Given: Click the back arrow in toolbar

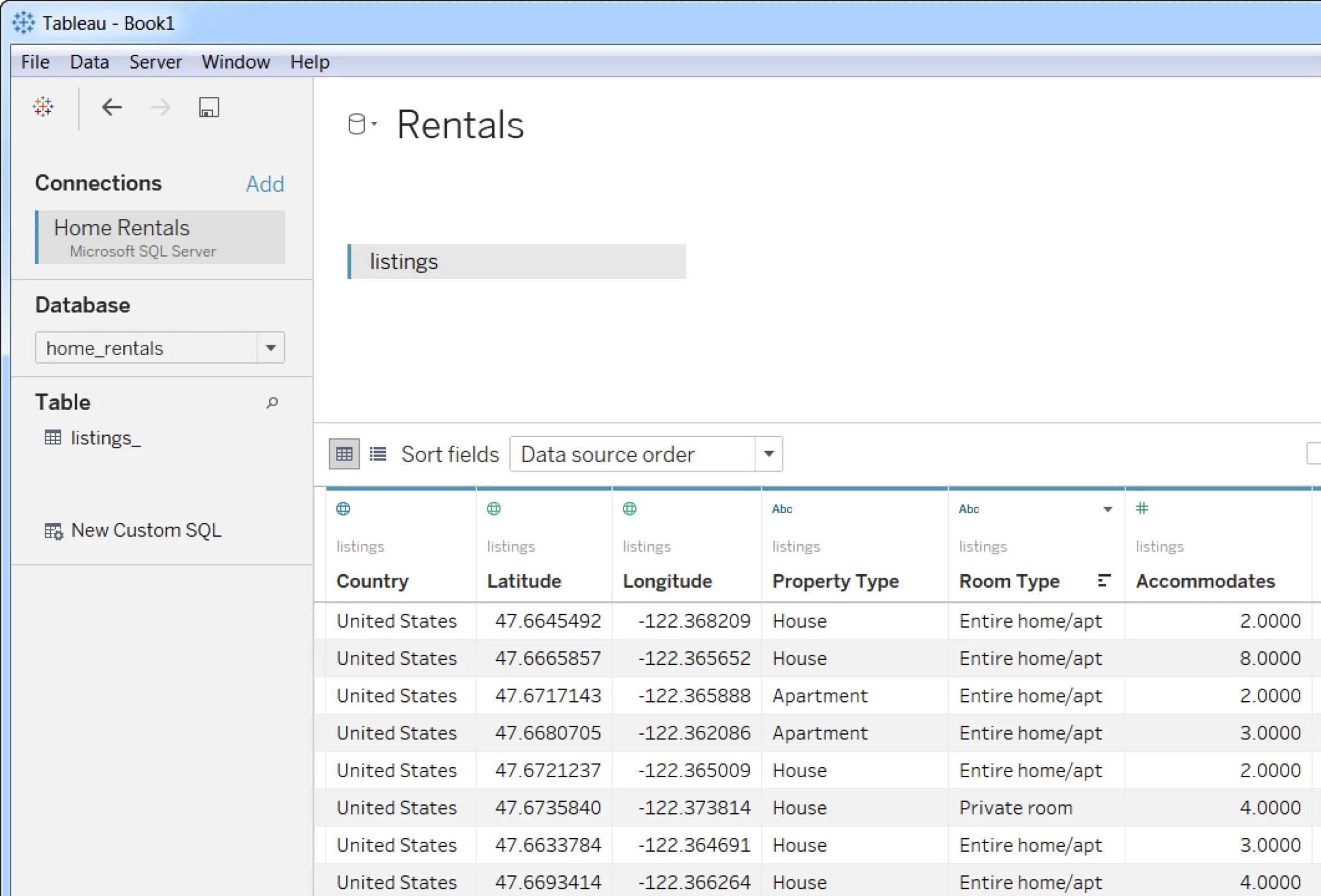Looking at the screenshot, I should [x=111, y=107].
